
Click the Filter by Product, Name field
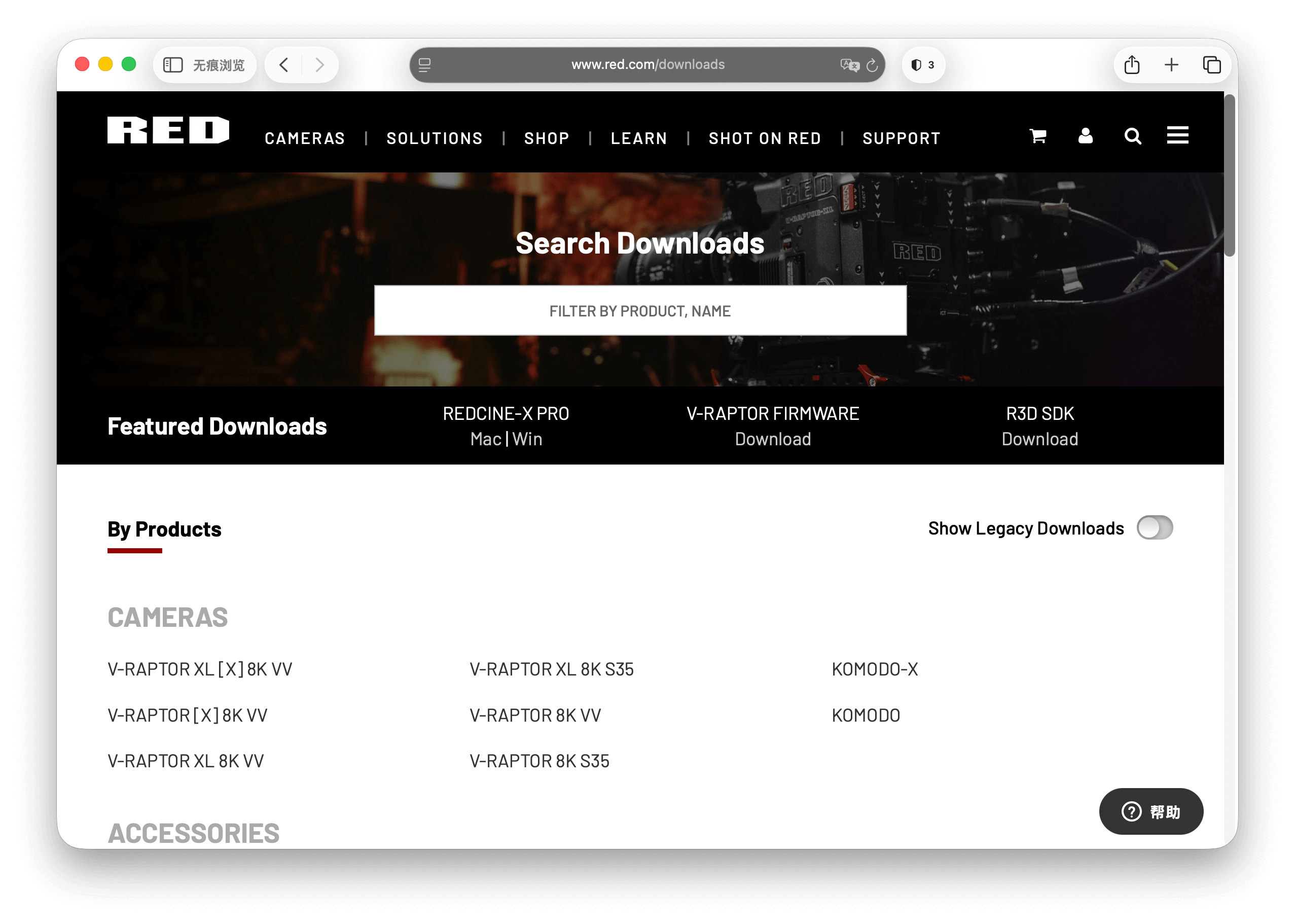click(640, 311)
